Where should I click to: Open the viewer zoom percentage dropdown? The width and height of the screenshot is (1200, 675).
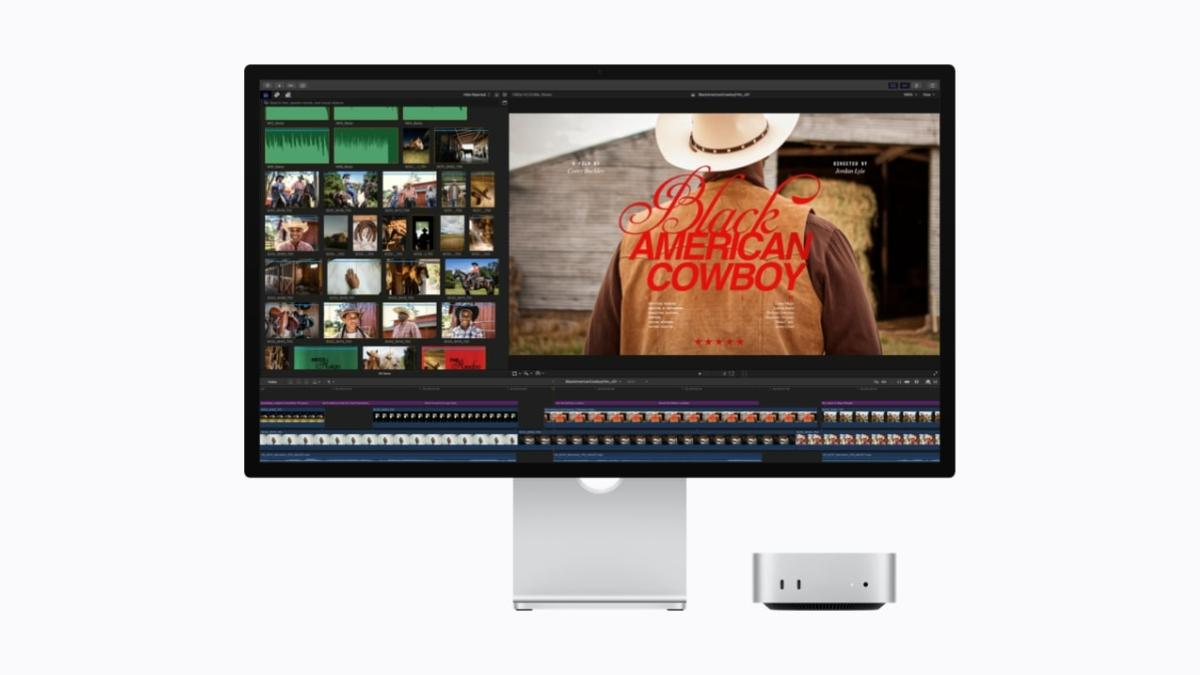pos(909,95)
